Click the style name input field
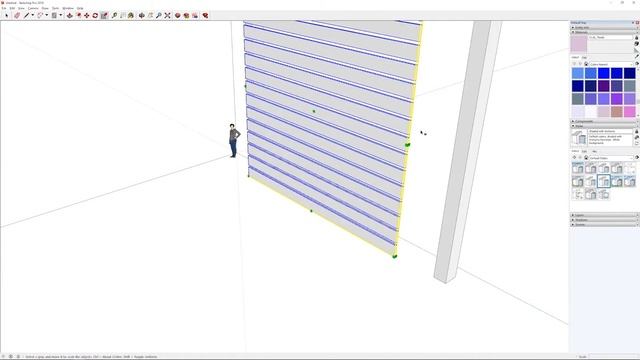The width and height of the screenshot is (640, 360). click(x=610, y=131)
